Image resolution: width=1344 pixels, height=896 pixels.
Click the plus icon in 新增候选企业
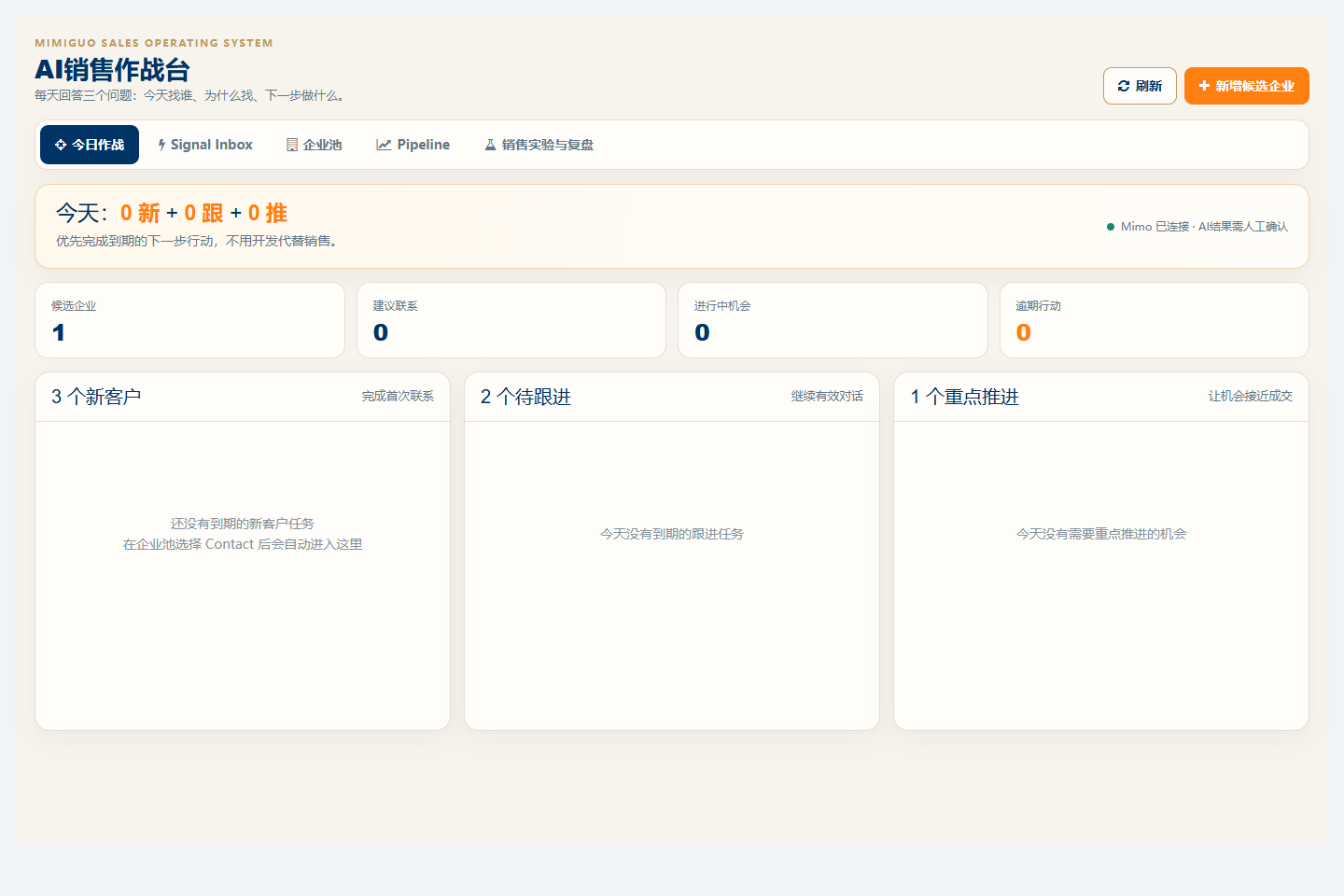[x=1204, y=86]
